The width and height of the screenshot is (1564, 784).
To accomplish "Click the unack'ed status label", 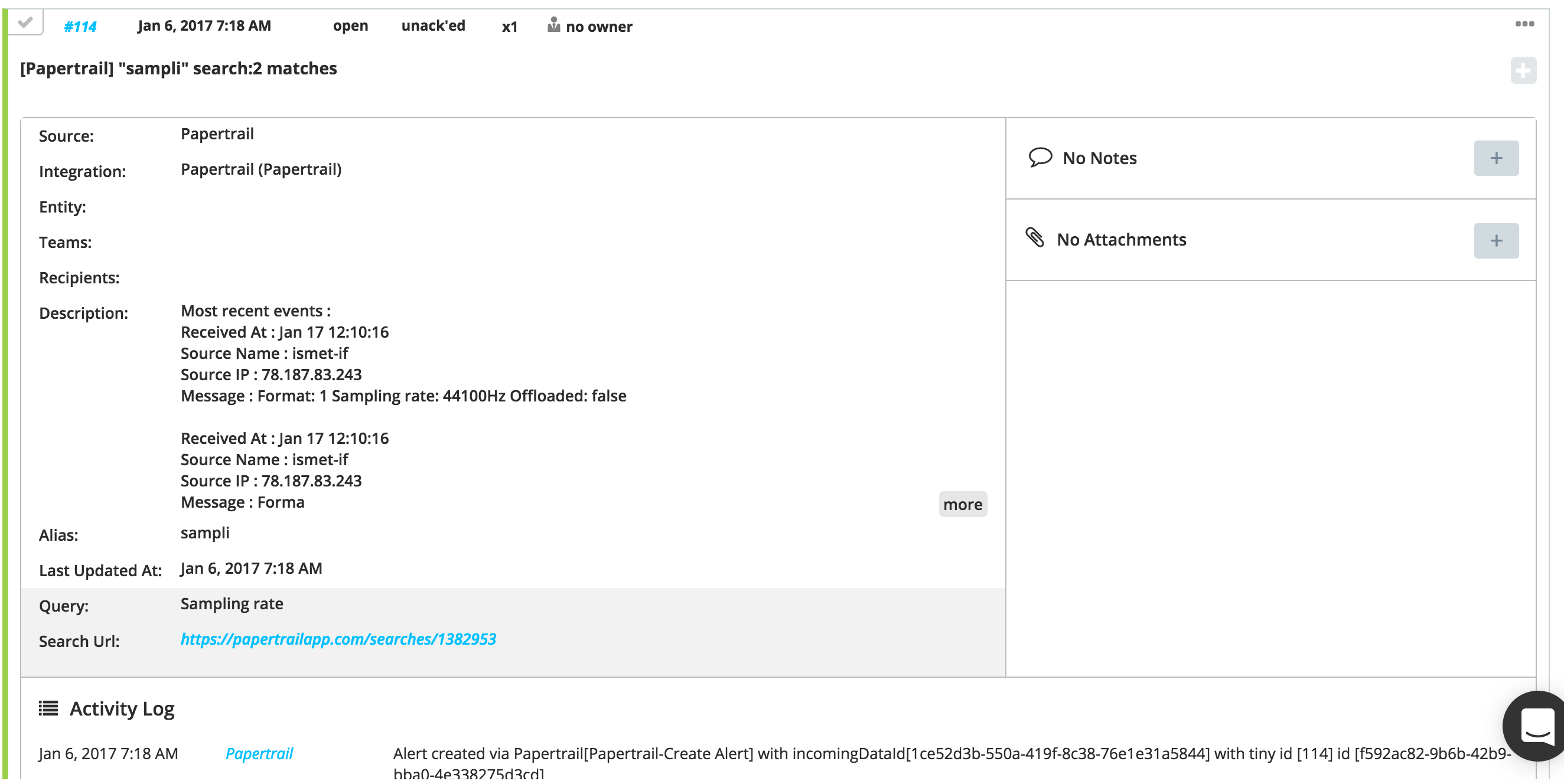I will click(x=433, y=26).
